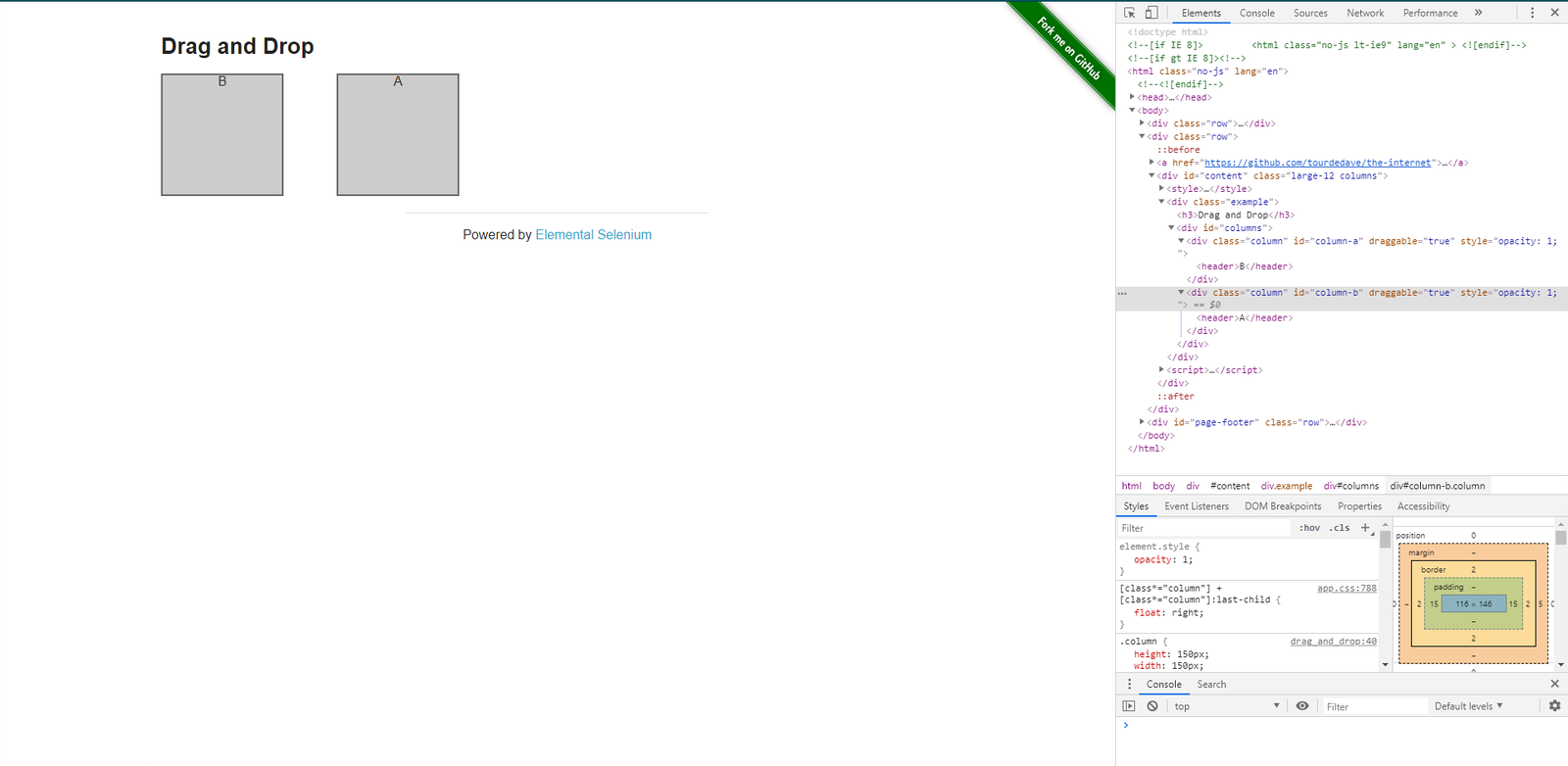Click the Elemental Selenium link
Screen dimensions: 1568x766
(593, 235)
